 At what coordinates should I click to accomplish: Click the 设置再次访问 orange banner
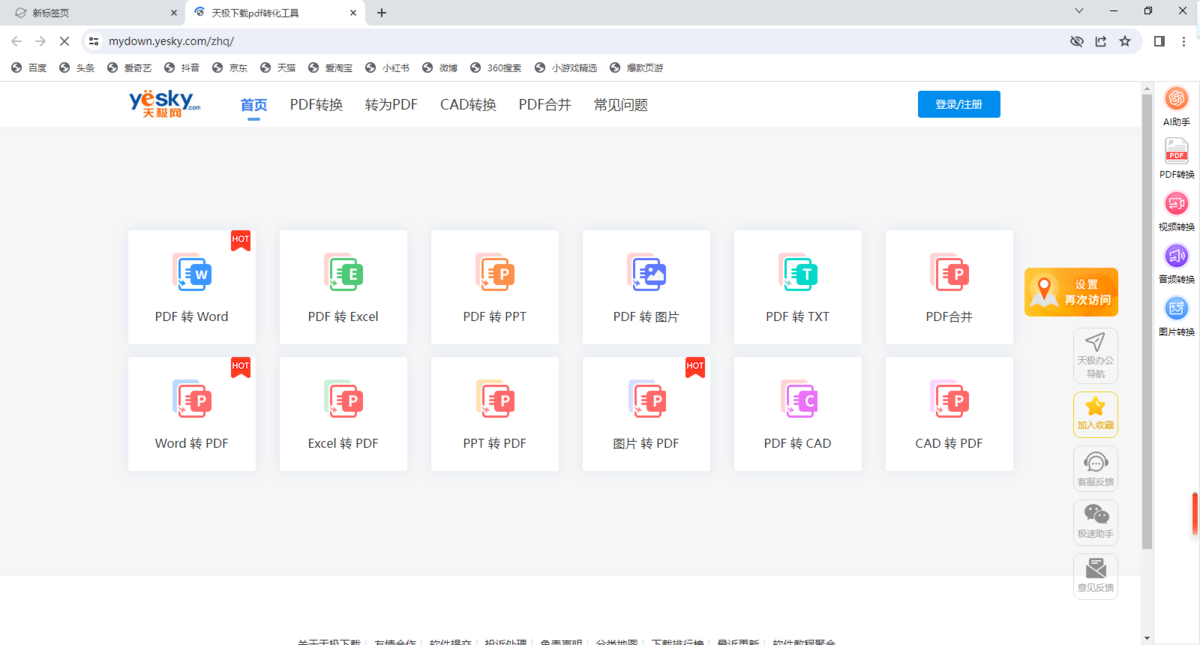click(1071, 292)
